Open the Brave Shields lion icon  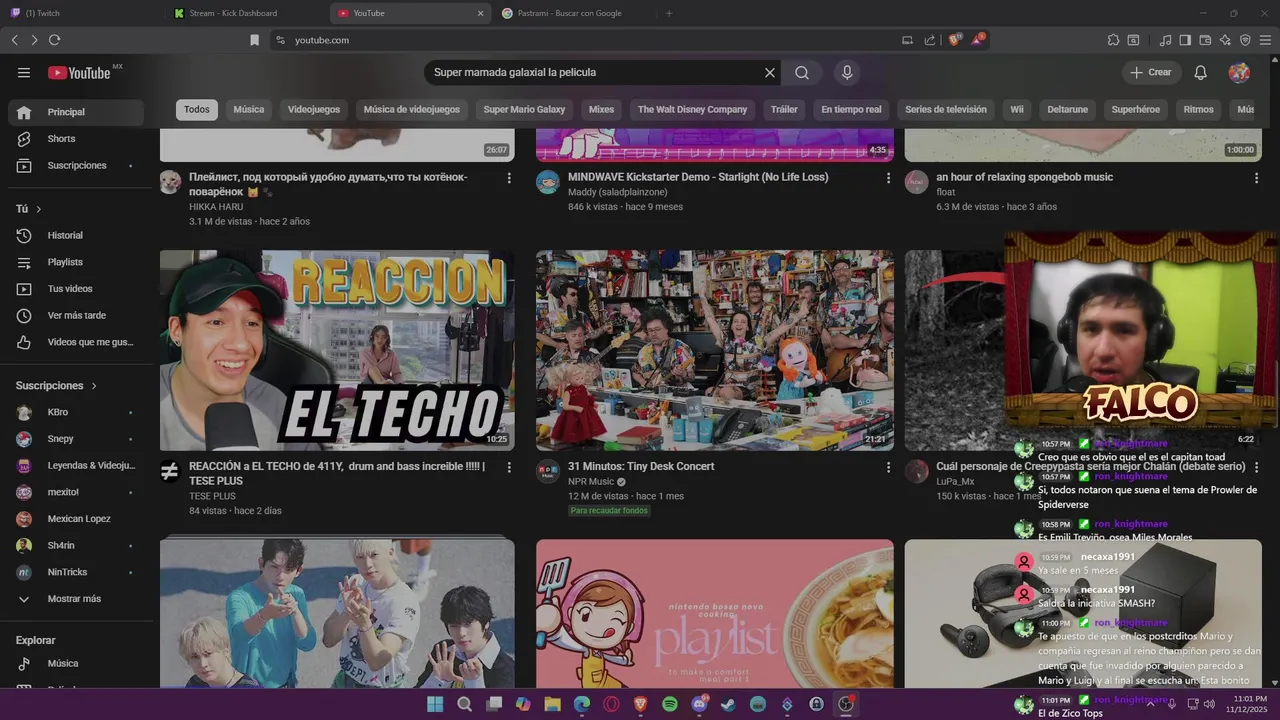[x=955, y=40]
